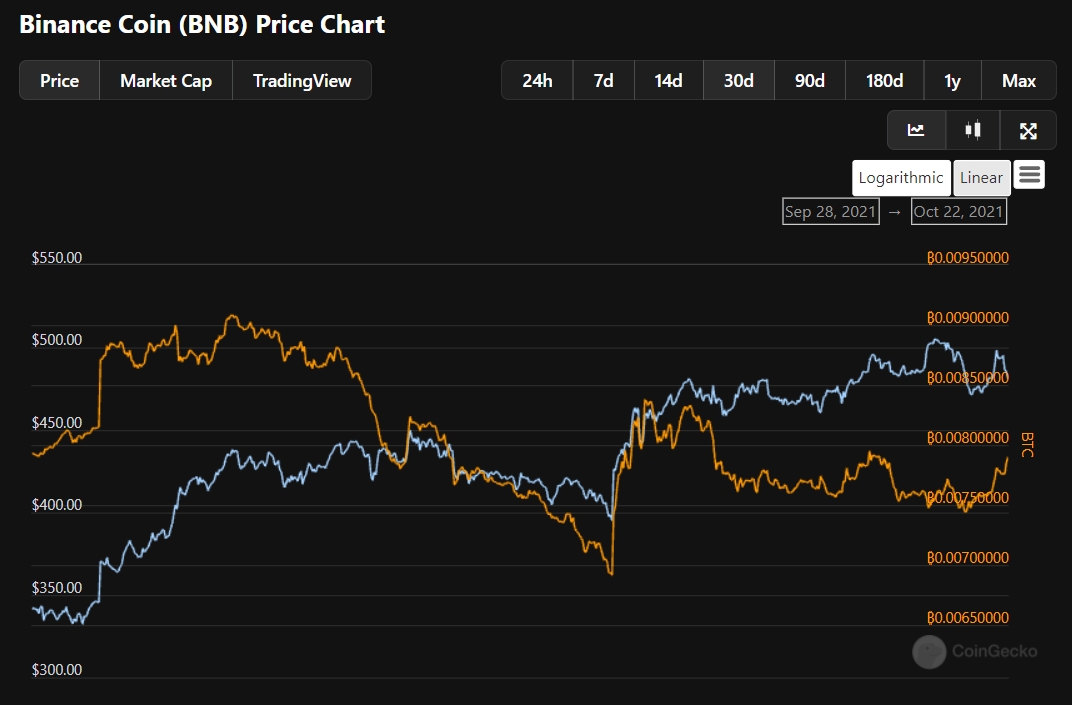Viewport: 1072px width, 705px height.
Task: Show the Max time range
Action: click(x=1019, y=81)
